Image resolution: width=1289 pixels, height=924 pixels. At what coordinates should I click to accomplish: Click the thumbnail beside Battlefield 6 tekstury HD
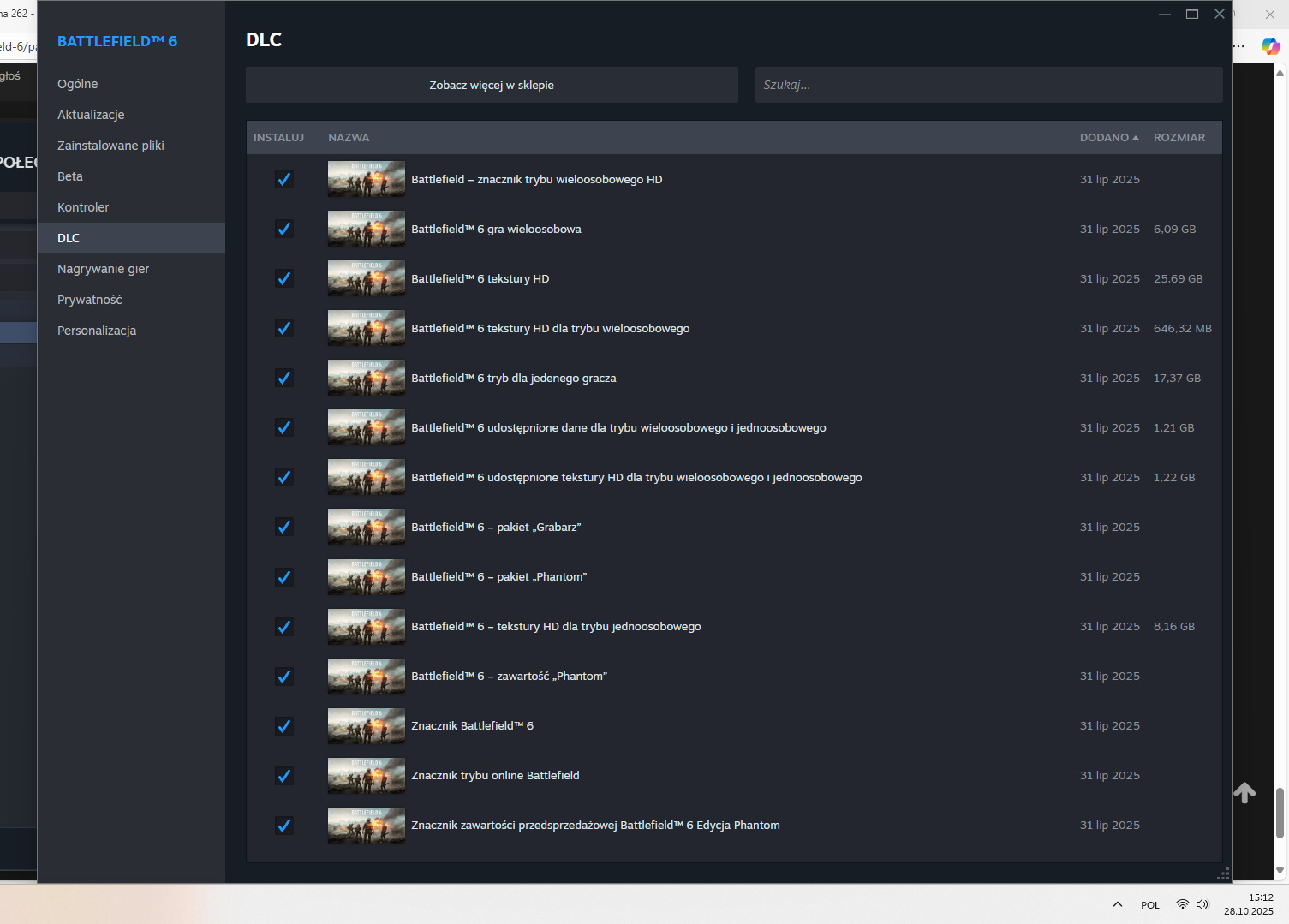click(367, 278)
